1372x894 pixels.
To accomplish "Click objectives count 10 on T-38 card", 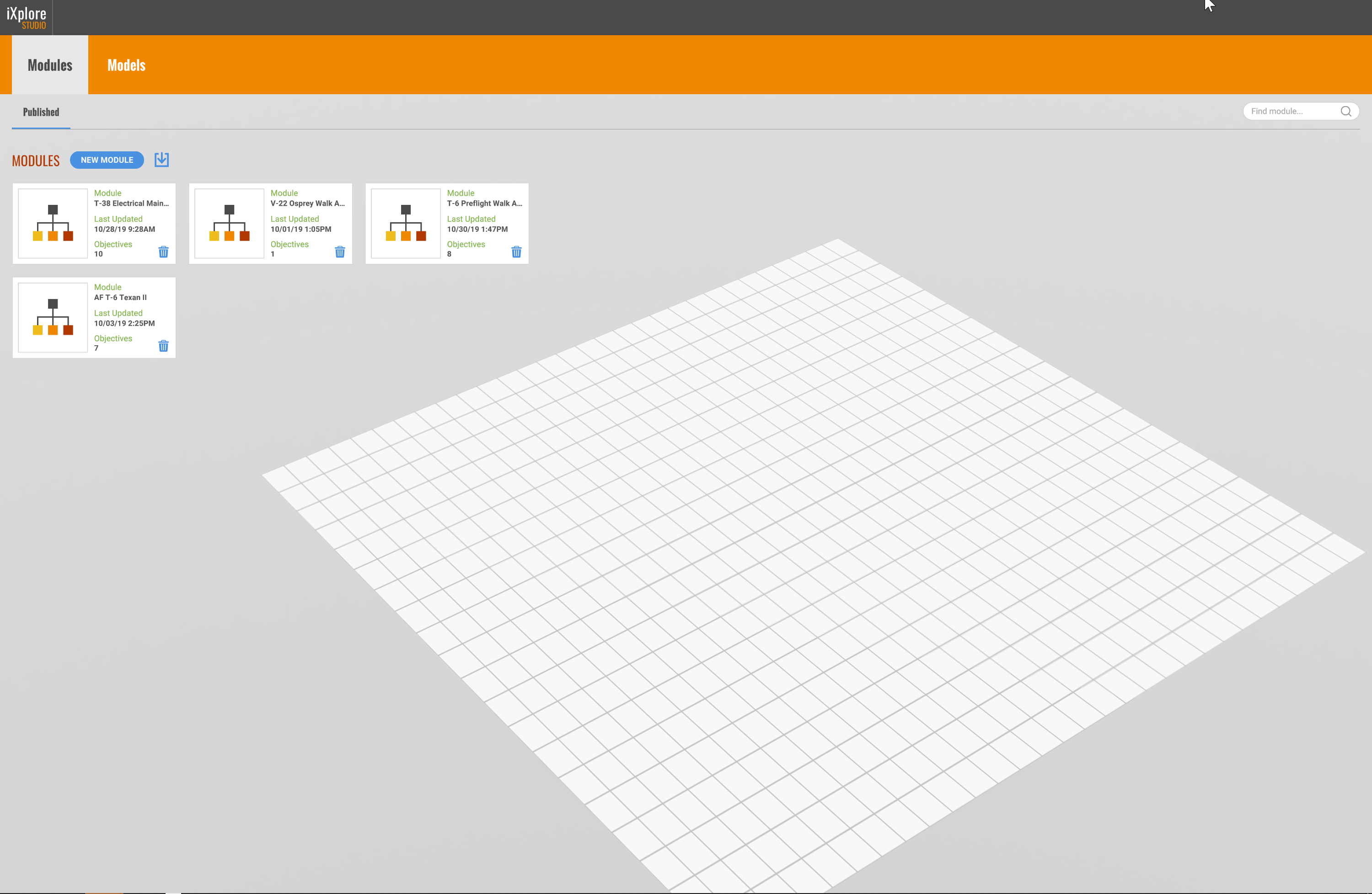I will (x=99, y=254).
